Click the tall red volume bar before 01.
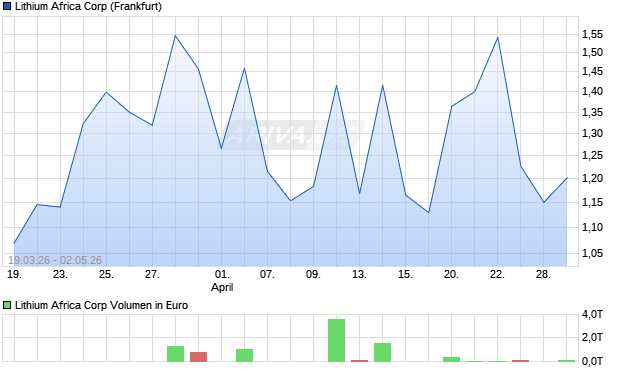The width and height of the screenshot is (620, 371). point(198,357)
